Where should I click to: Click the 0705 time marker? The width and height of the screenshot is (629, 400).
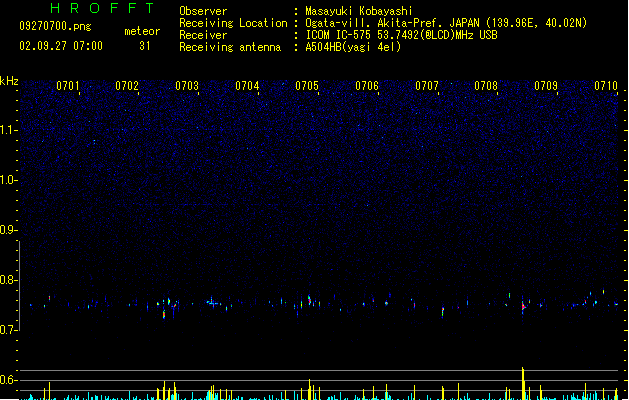pos(307,86)
